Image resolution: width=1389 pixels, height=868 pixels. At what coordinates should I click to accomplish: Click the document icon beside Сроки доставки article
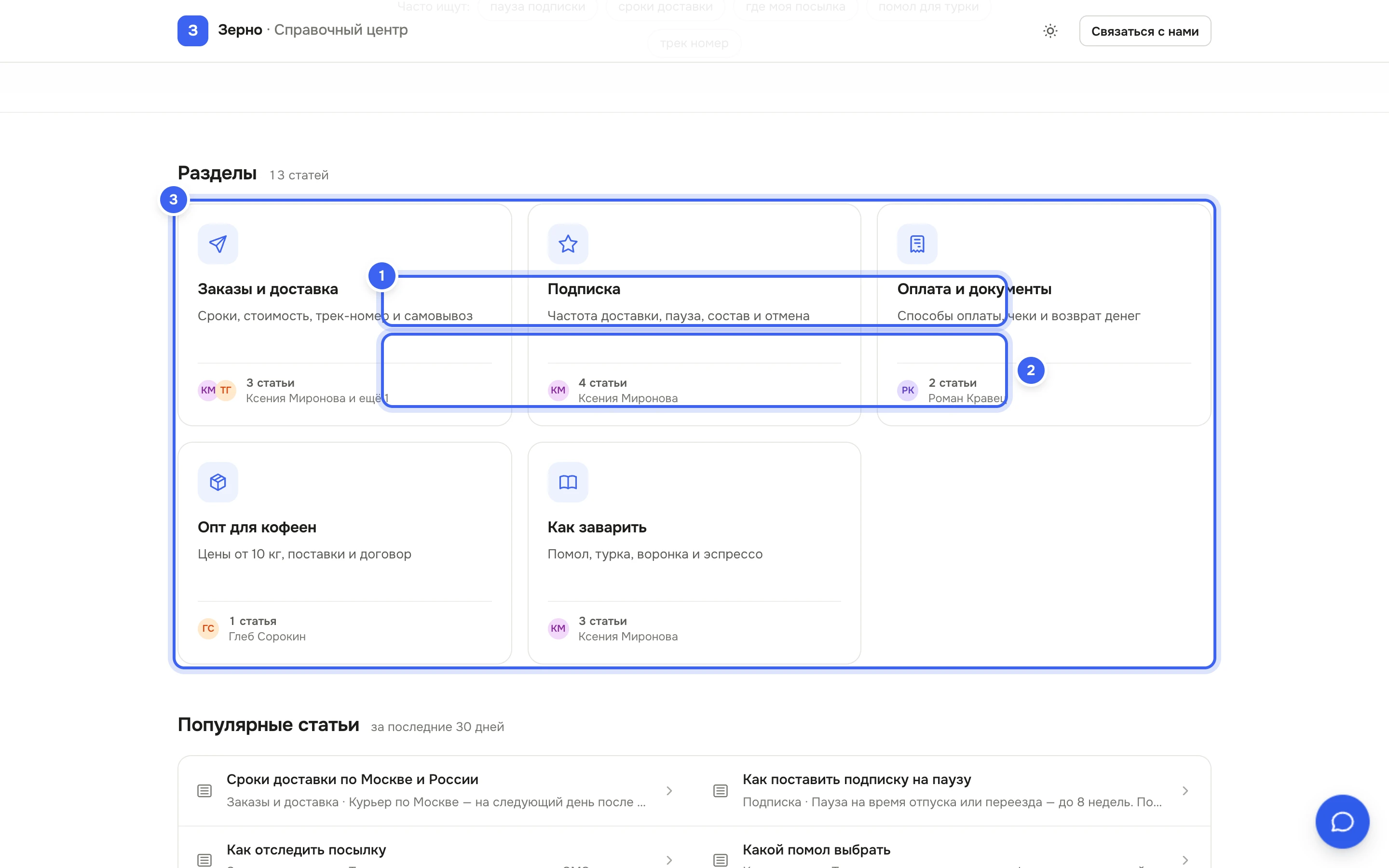204,791
